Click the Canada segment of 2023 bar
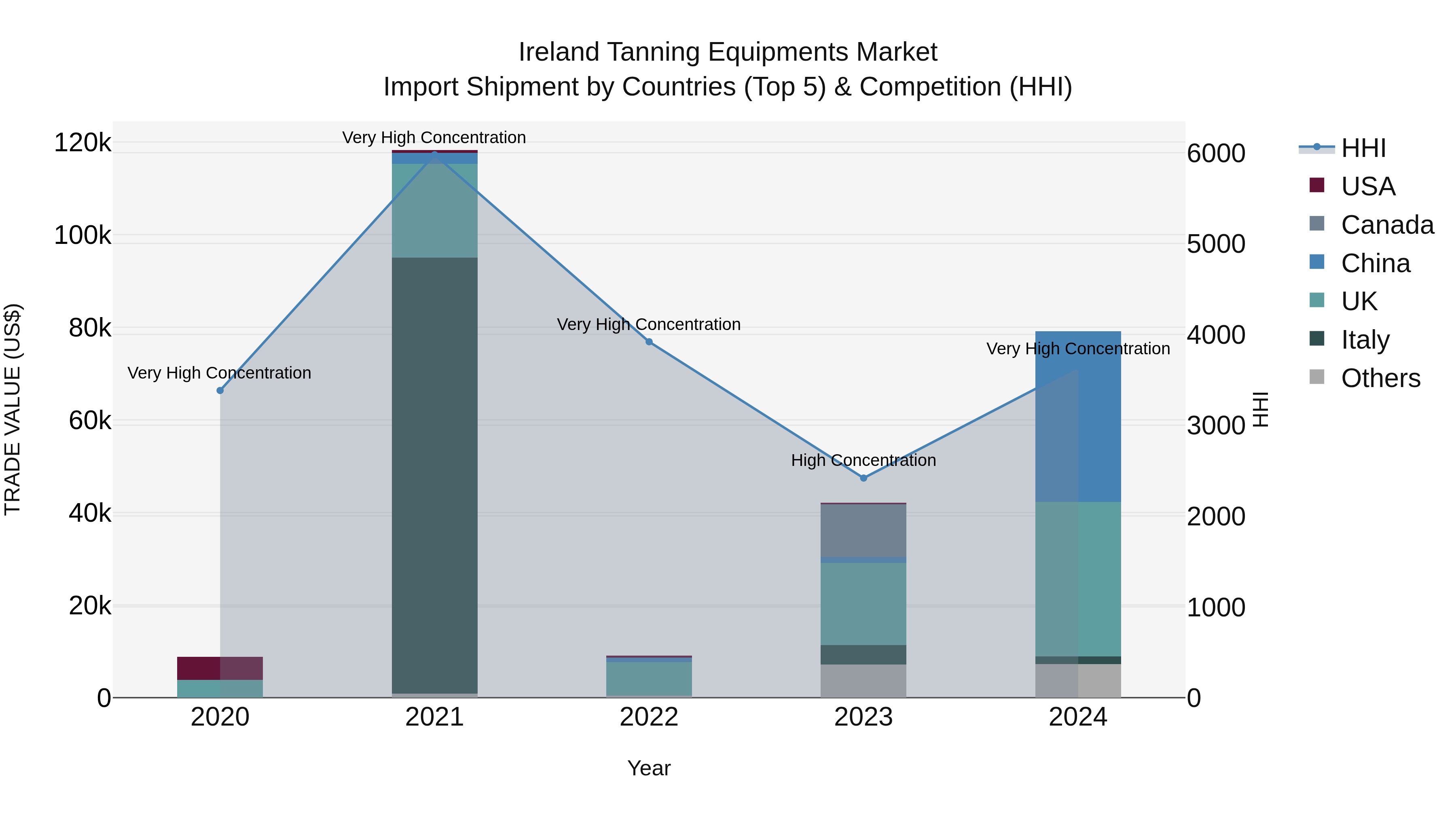 [x=863, y=530]
